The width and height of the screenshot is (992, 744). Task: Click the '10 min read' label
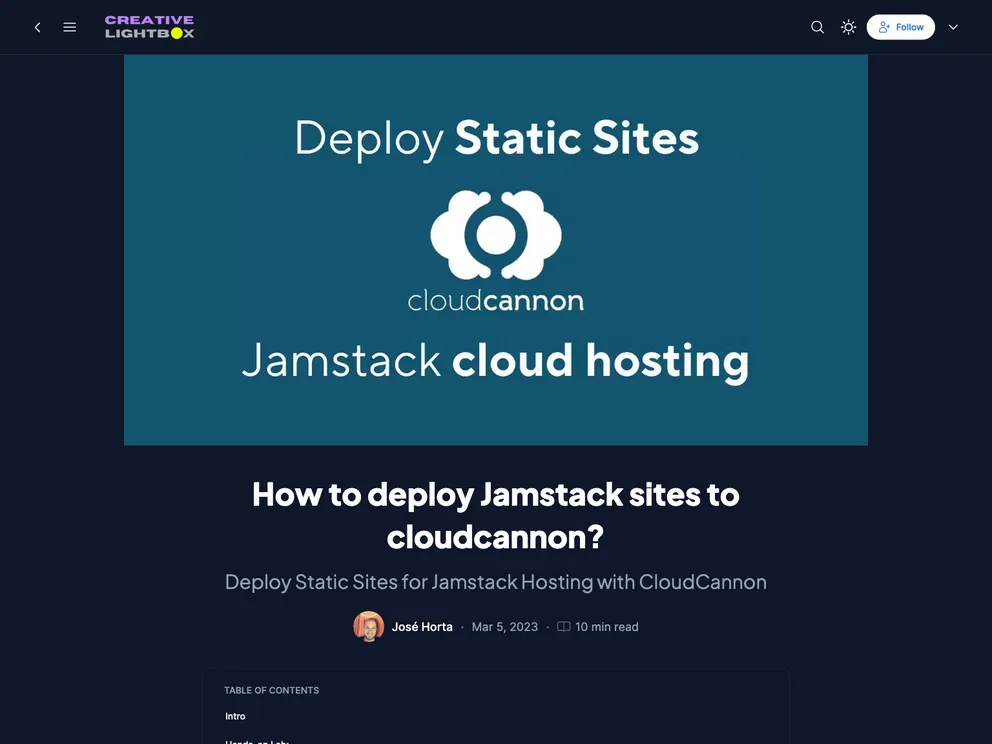(607, 627)
